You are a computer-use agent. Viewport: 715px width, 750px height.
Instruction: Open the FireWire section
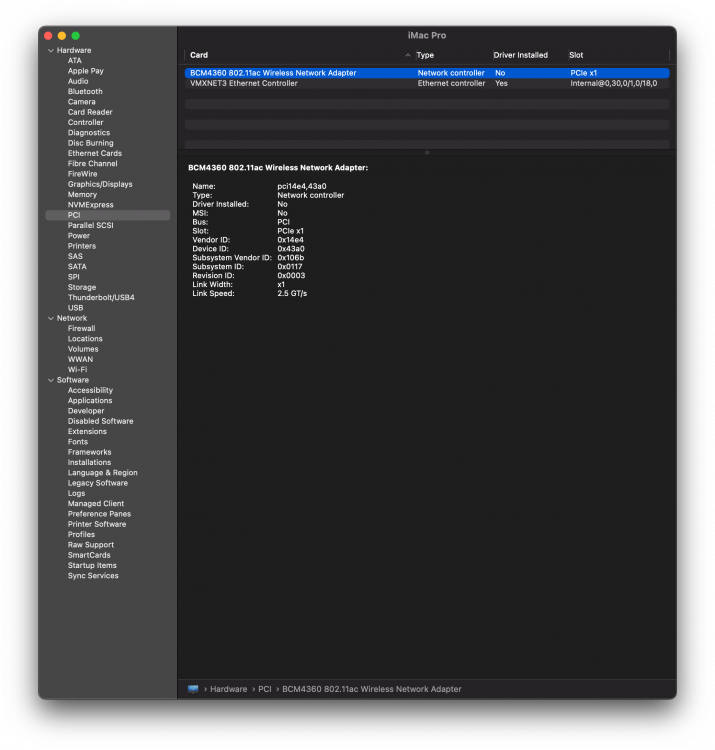coord(82,174)
